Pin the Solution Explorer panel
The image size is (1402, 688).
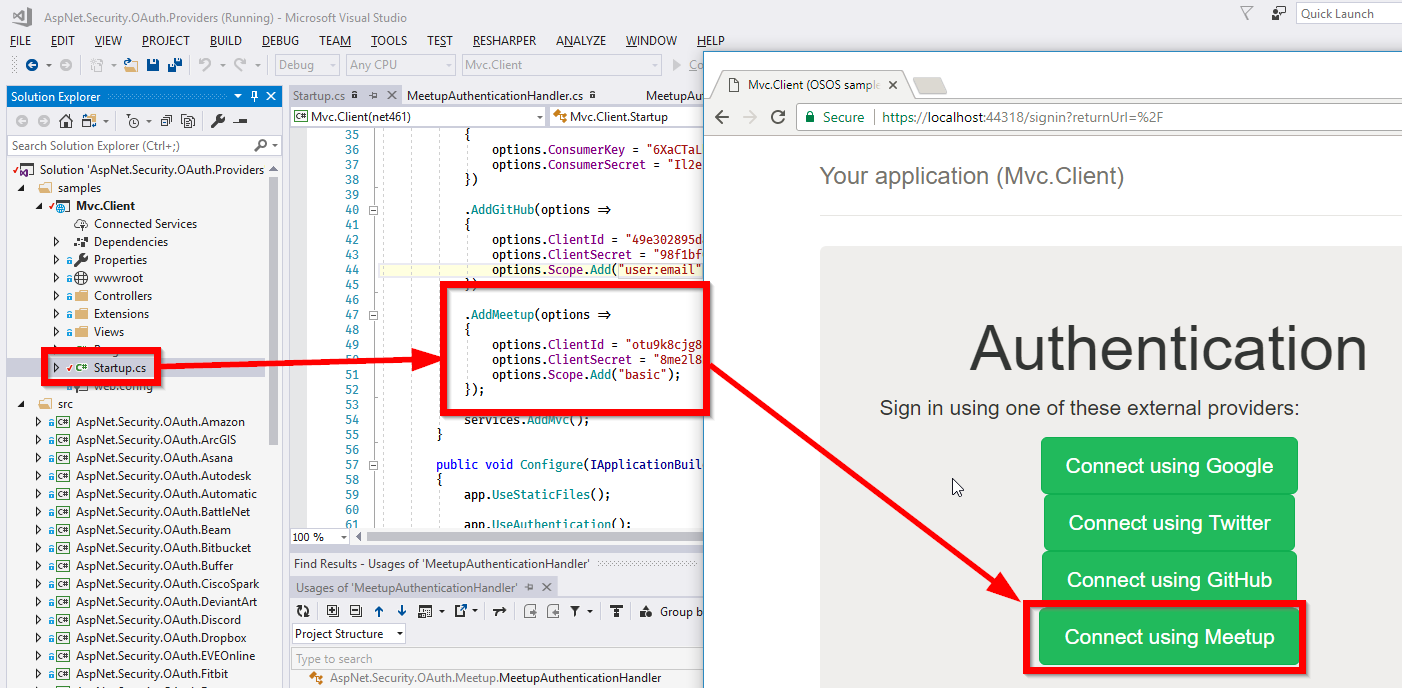click(x=255, y=96)
